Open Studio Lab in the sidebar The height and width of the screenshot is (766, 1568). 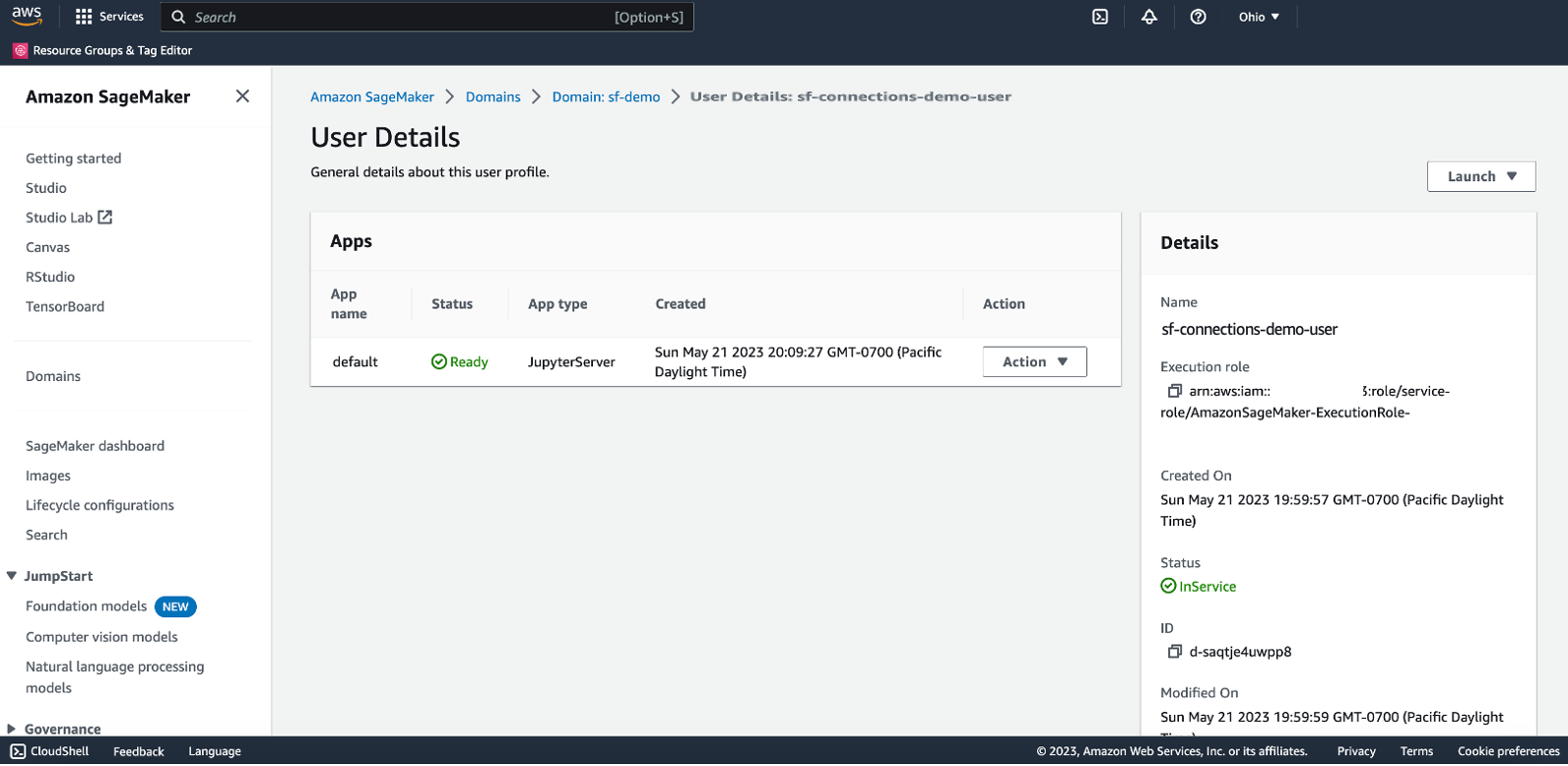(x=59, y=218)
